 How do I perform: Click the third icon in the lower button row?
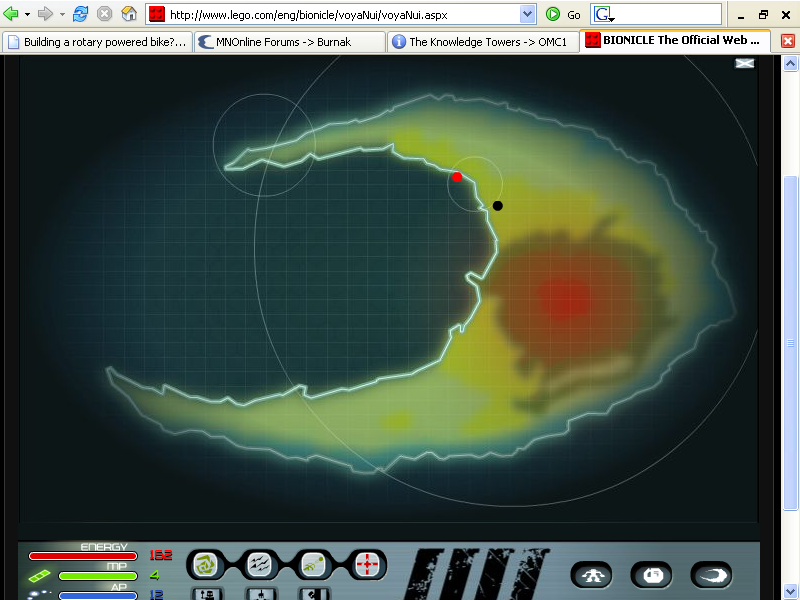click(x=314, y=594)
